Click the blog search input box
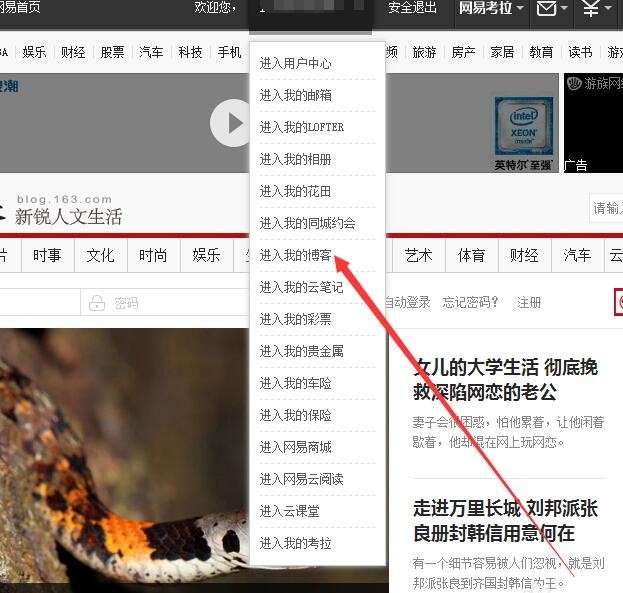 [606, 208]
